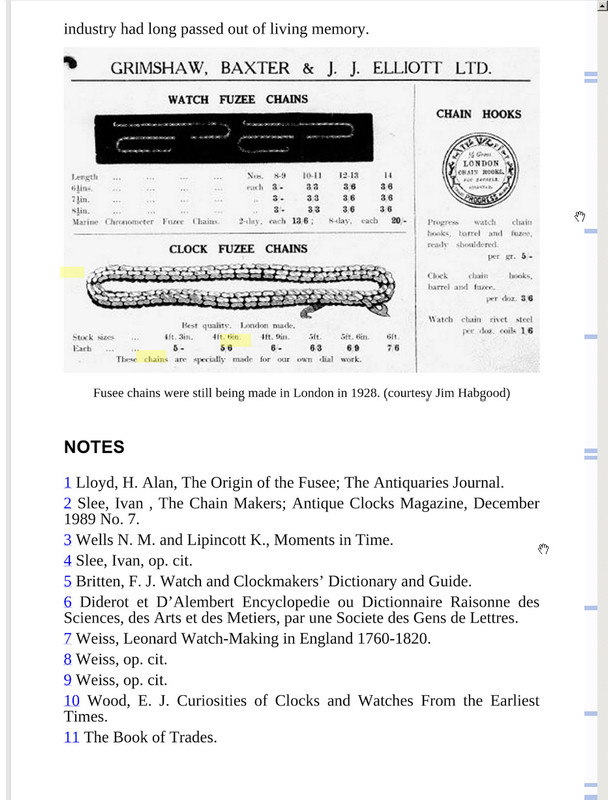
Task: Open footnote link 1 for Lloyd
Action: (67, 483)
